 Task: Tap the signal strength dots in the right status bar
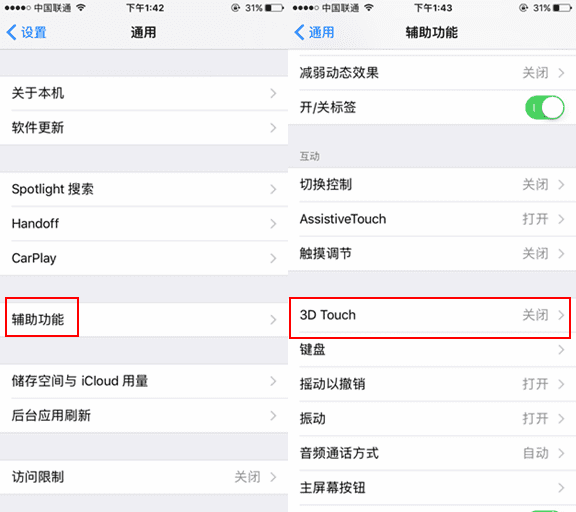[306, 8]
